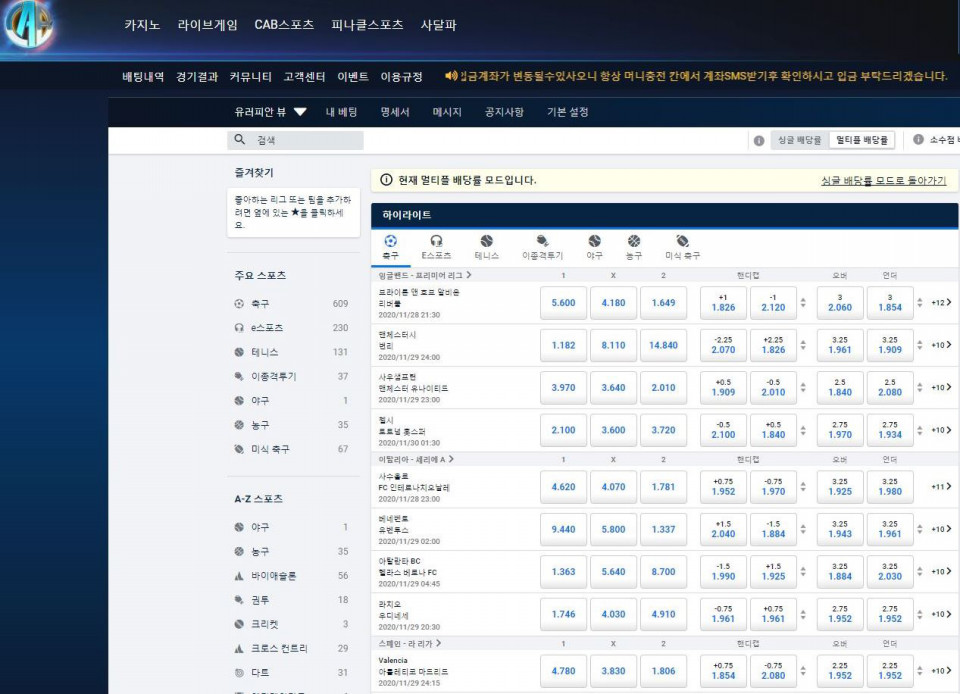Screen dimensions: 960x694
Task: Open the 유러피안 뷰 dropdown
Action: click(x=270, y=112)
